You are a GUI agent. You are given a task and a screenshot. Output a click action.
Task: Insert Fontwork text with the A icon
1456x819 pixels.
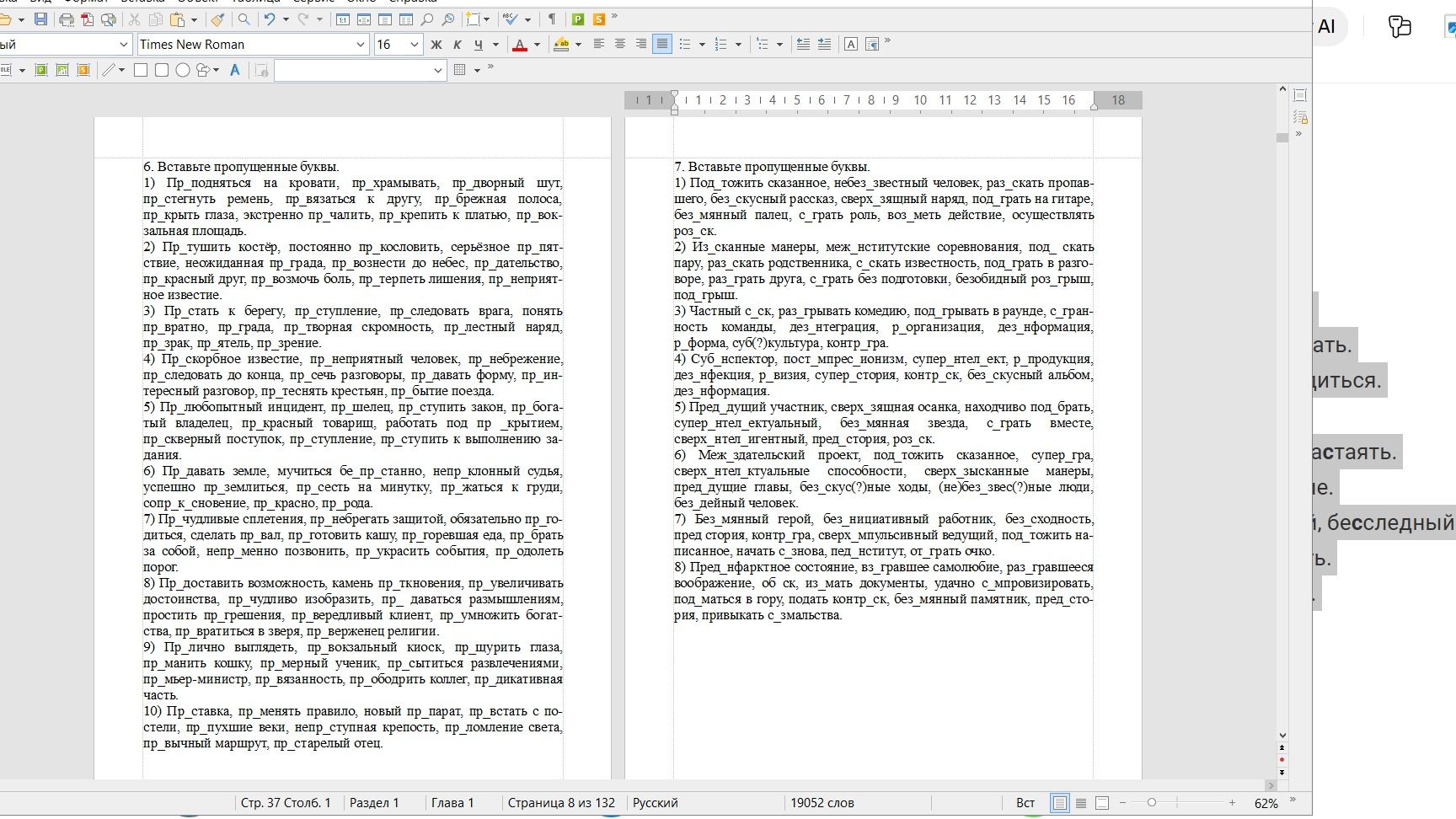tap(235, 70)
